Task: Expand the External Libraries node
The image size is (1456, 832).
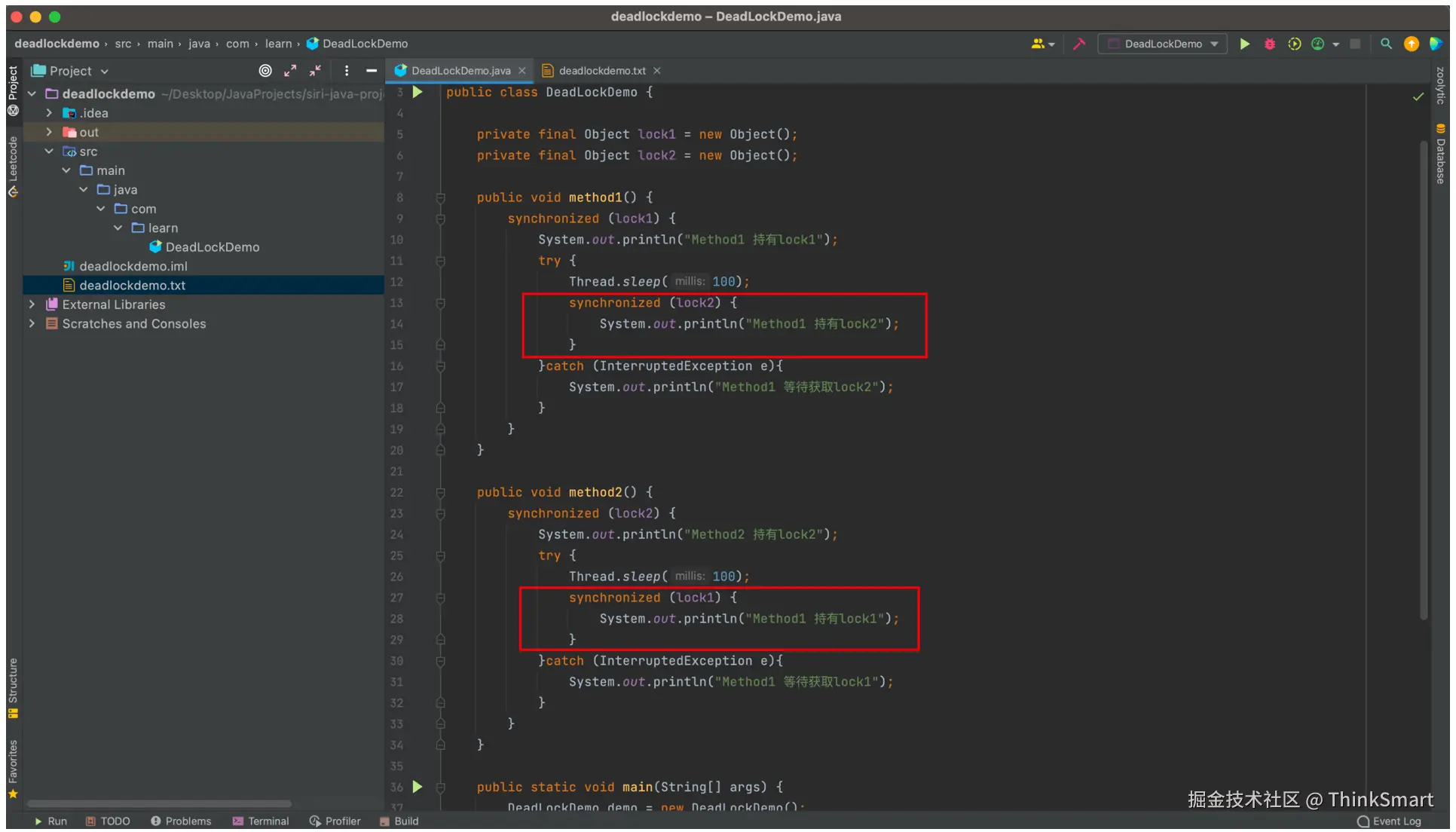Action: pos(32,304)
